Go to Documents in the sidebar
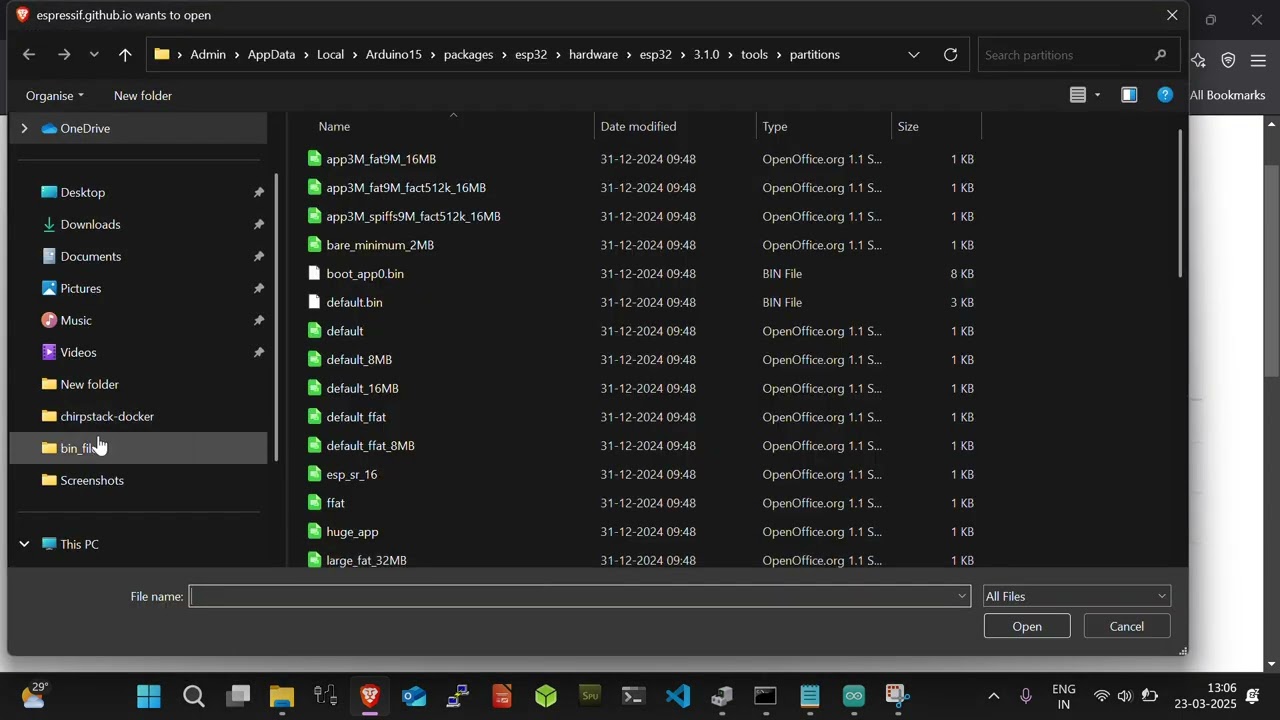Image resolution: width=1280 pixels, height=720 pixels. [90, 256]
